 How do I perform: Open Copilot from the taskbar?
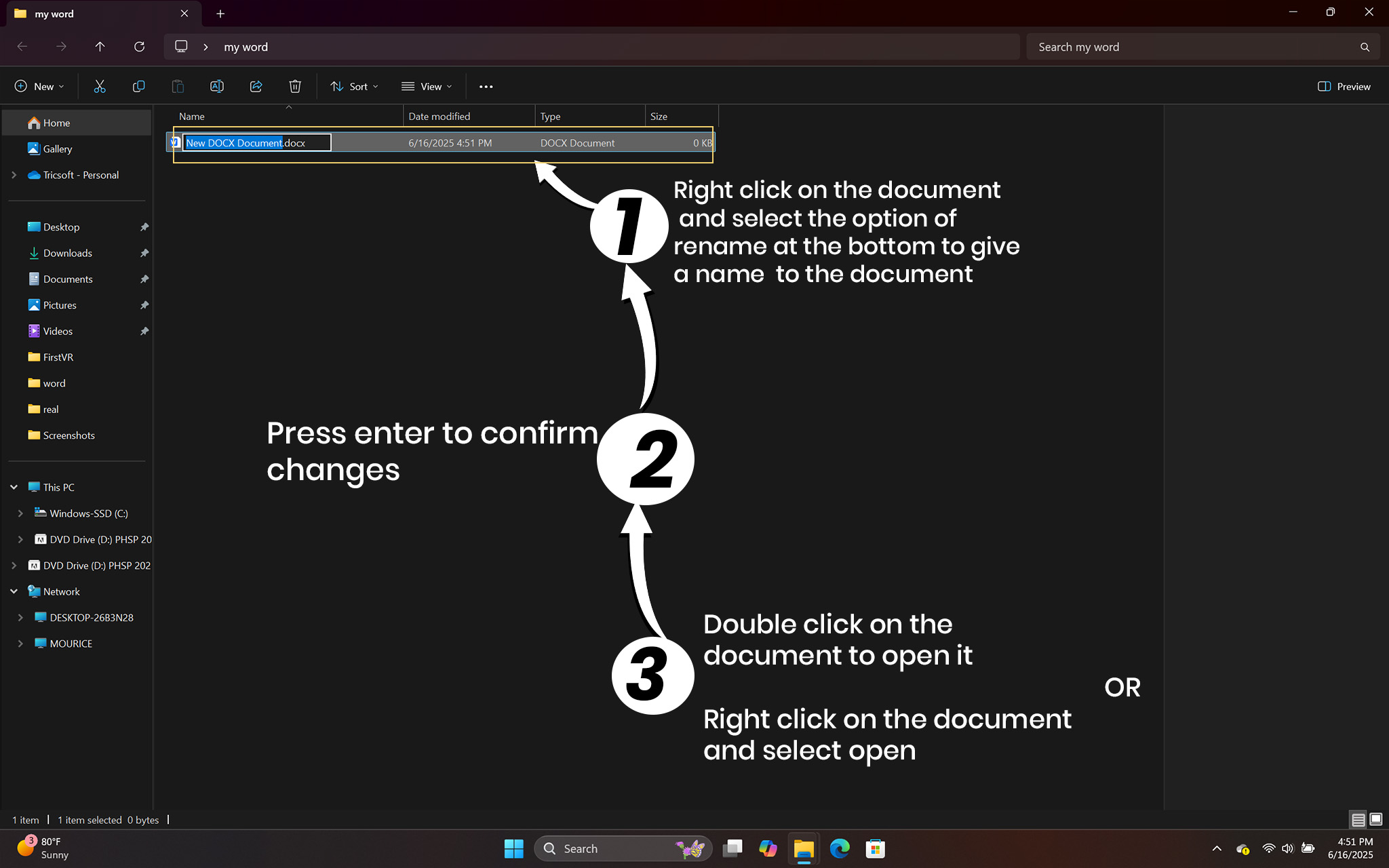(x=768, y=848)
